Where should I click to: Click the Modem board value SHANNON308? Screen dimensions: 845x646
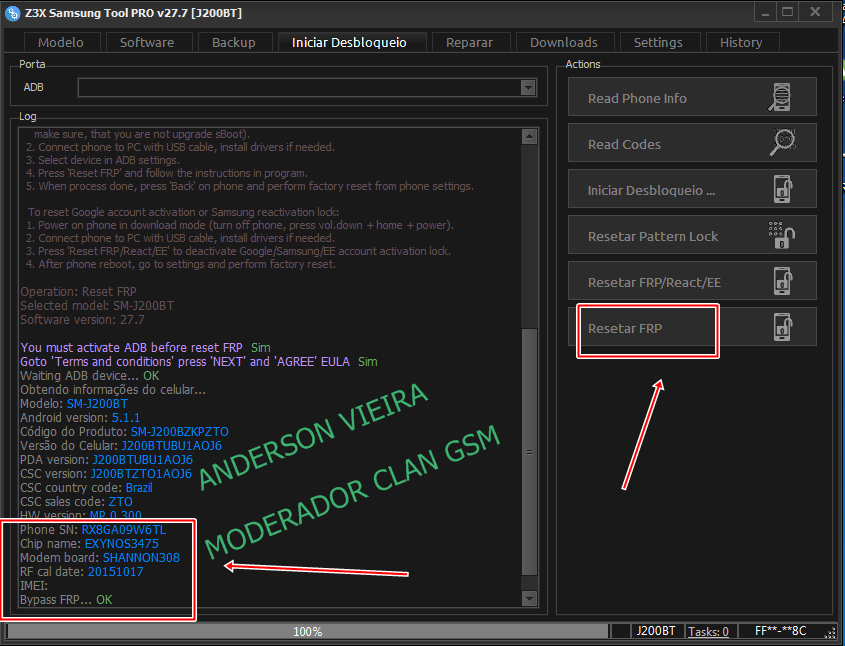click(141, 558)
